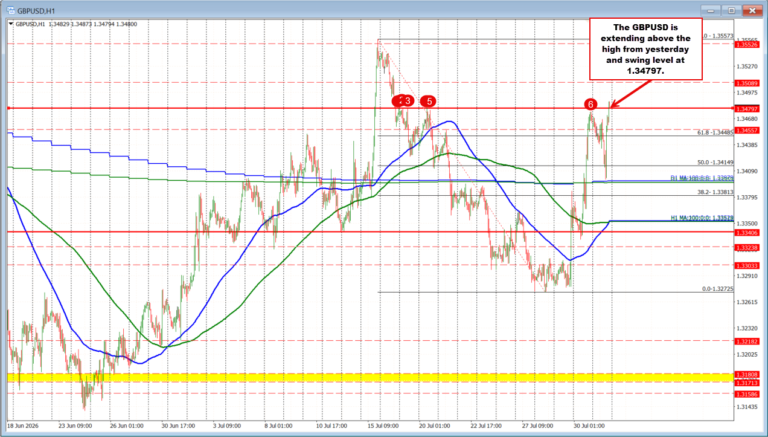Click the 1.35270 value on the price axis
The image size is (768, 437).
pyautogui.click(x=746, y=66)
